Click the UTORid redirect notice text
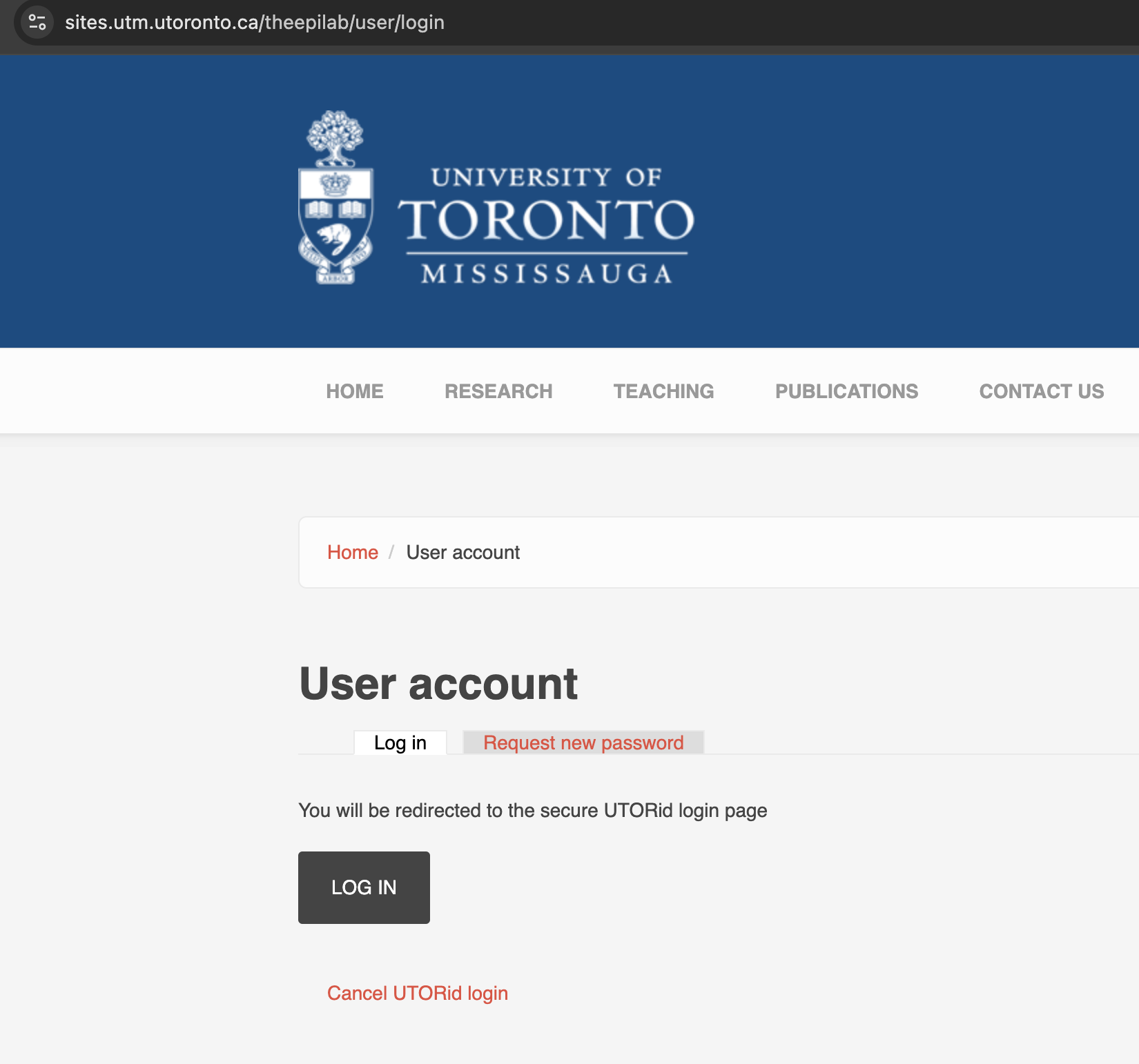1139x1064 pixels. pyautogui.click(x=532, y=811)
